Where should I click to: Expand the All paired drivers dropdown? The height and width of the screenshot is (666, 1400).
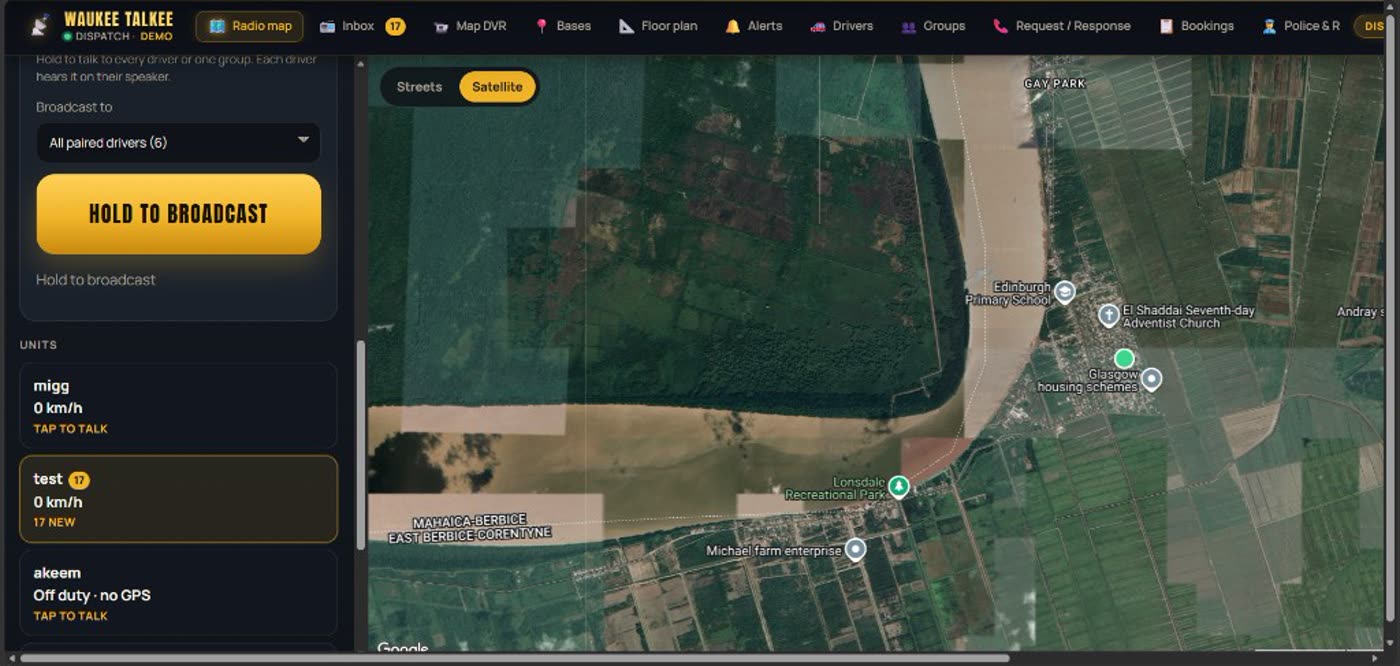coord(179,142)
